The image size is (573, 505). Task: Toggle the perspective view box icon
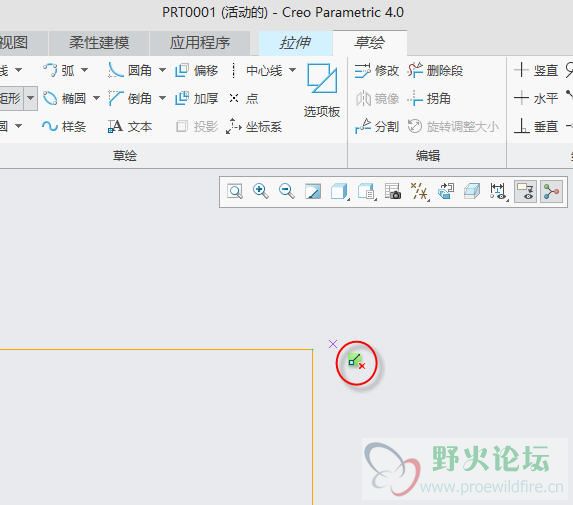tap(472, 191)
